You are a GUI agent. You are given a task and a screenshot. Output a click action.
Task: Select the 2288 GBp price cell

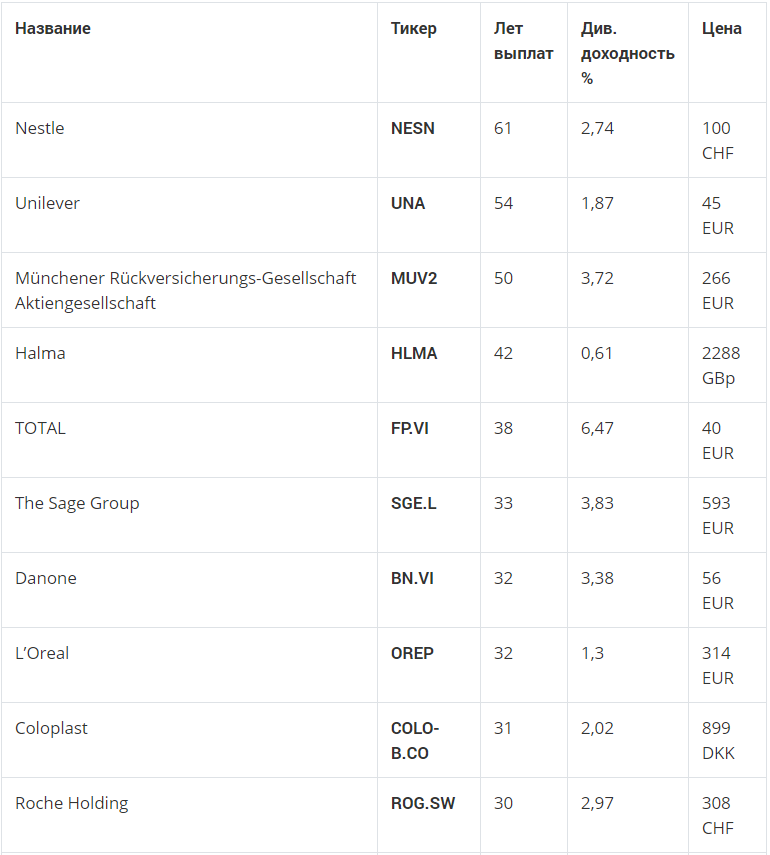pyautogui.click(x=727, y=365)
